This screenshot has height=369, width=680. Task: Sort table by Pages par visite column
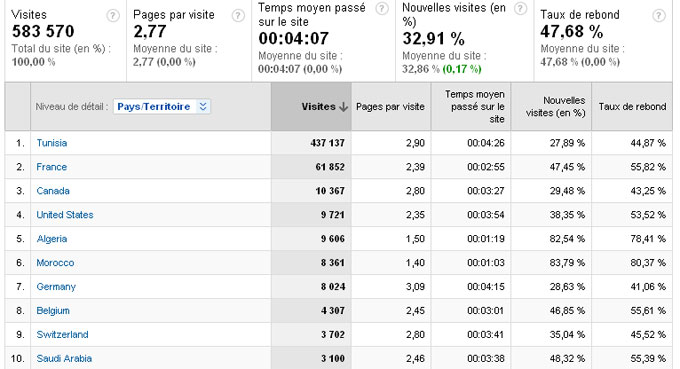point(390,107)
